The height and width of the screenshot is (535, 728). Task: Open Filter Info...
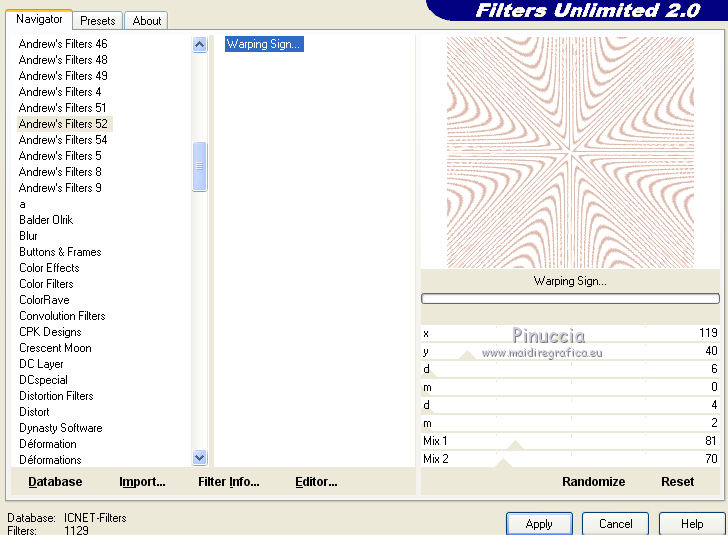click(x=228, y=482)
